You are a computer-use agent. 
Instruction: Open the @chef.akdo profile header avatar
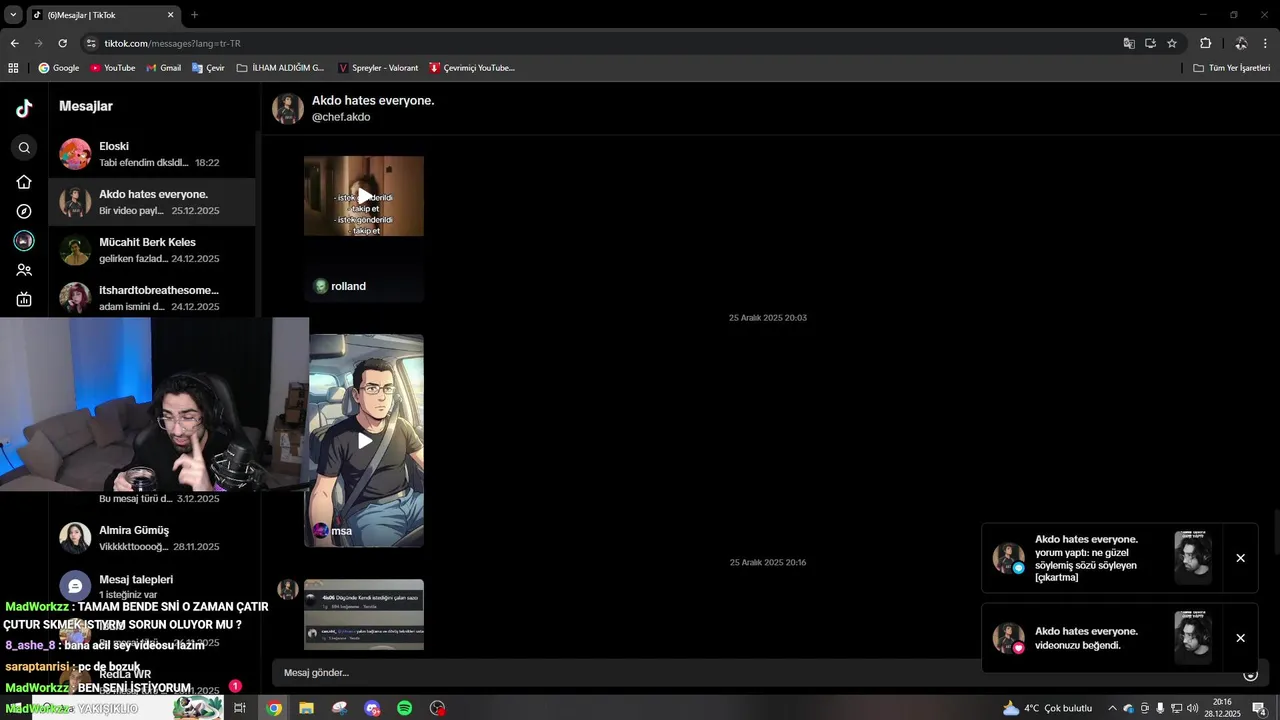[288, 109]
